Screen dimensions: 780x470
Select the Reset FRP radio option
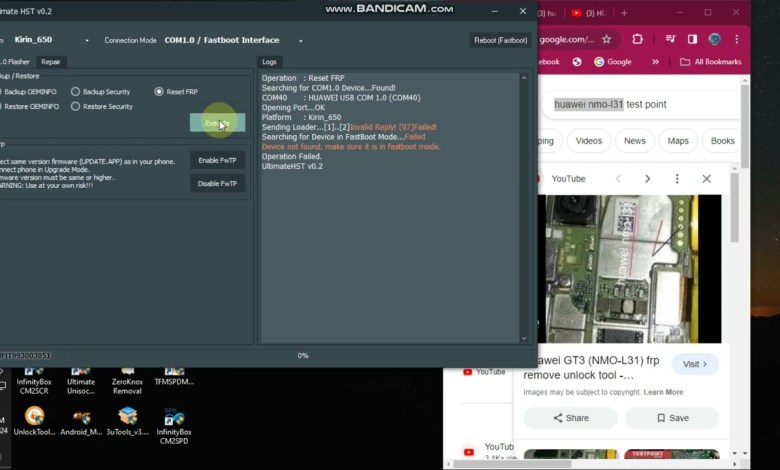(176, 92)
